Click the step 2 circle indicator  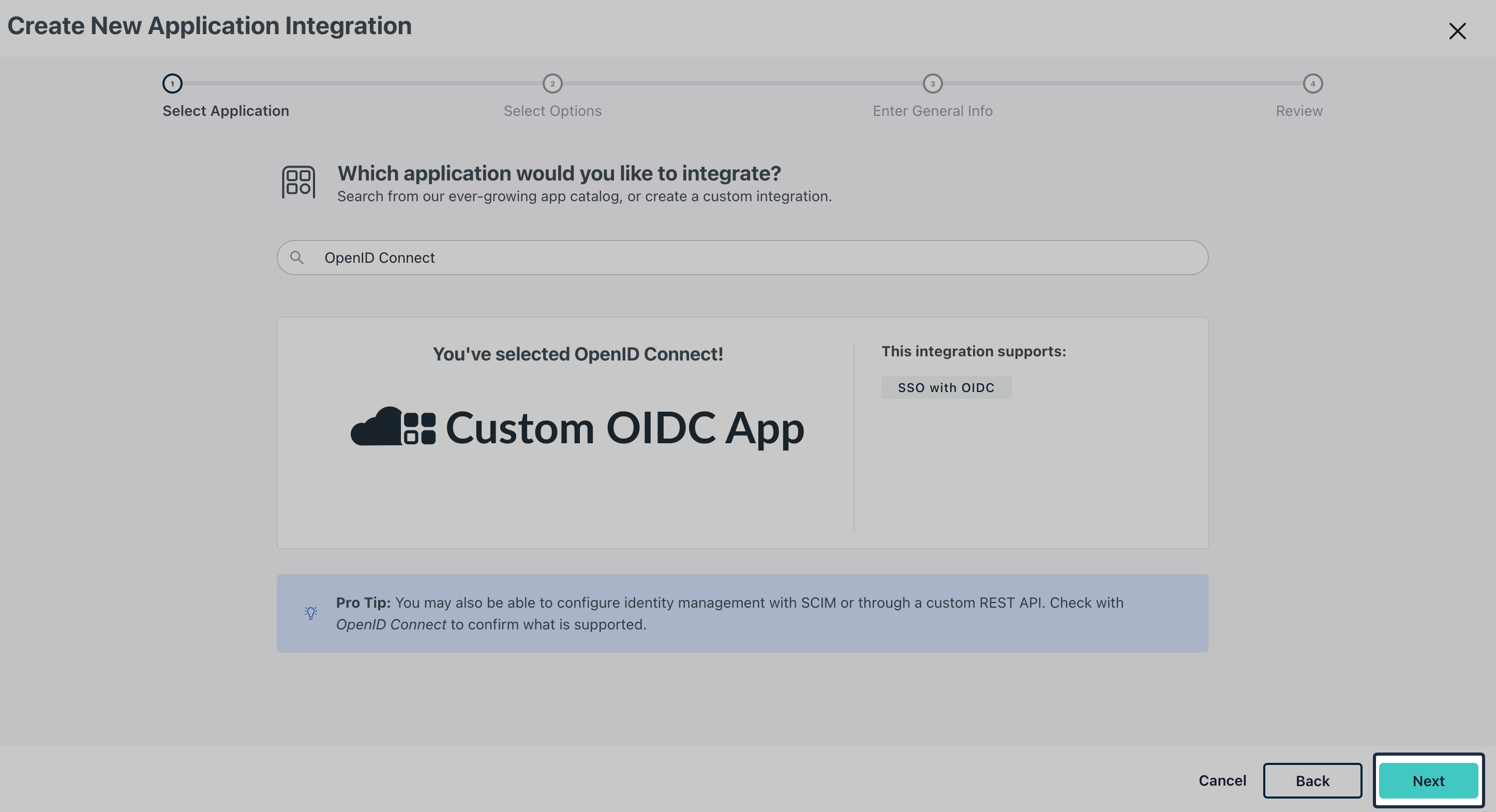tap(552, 84)
